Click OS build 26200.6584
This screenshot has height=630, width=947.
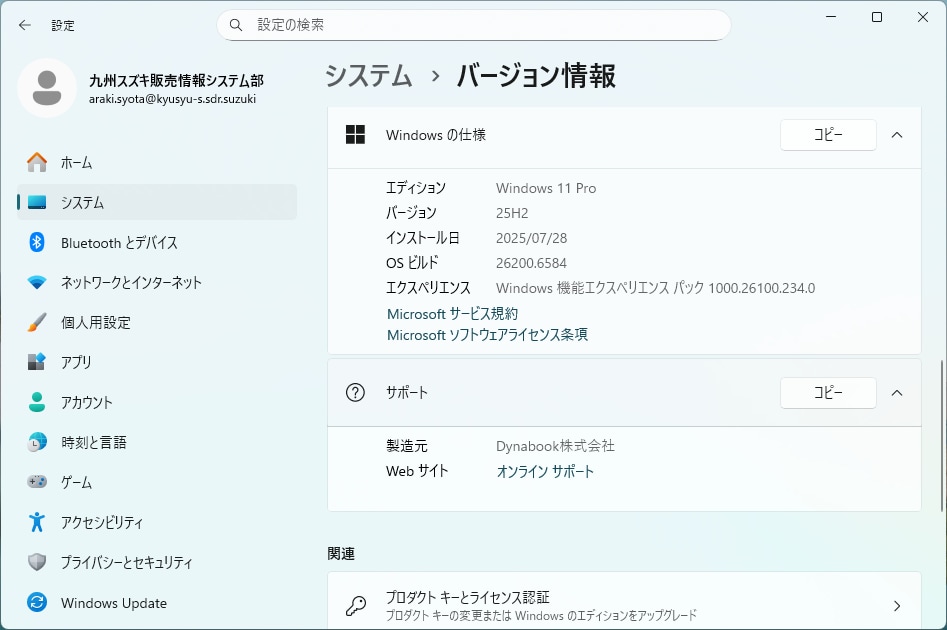(531, 263)
